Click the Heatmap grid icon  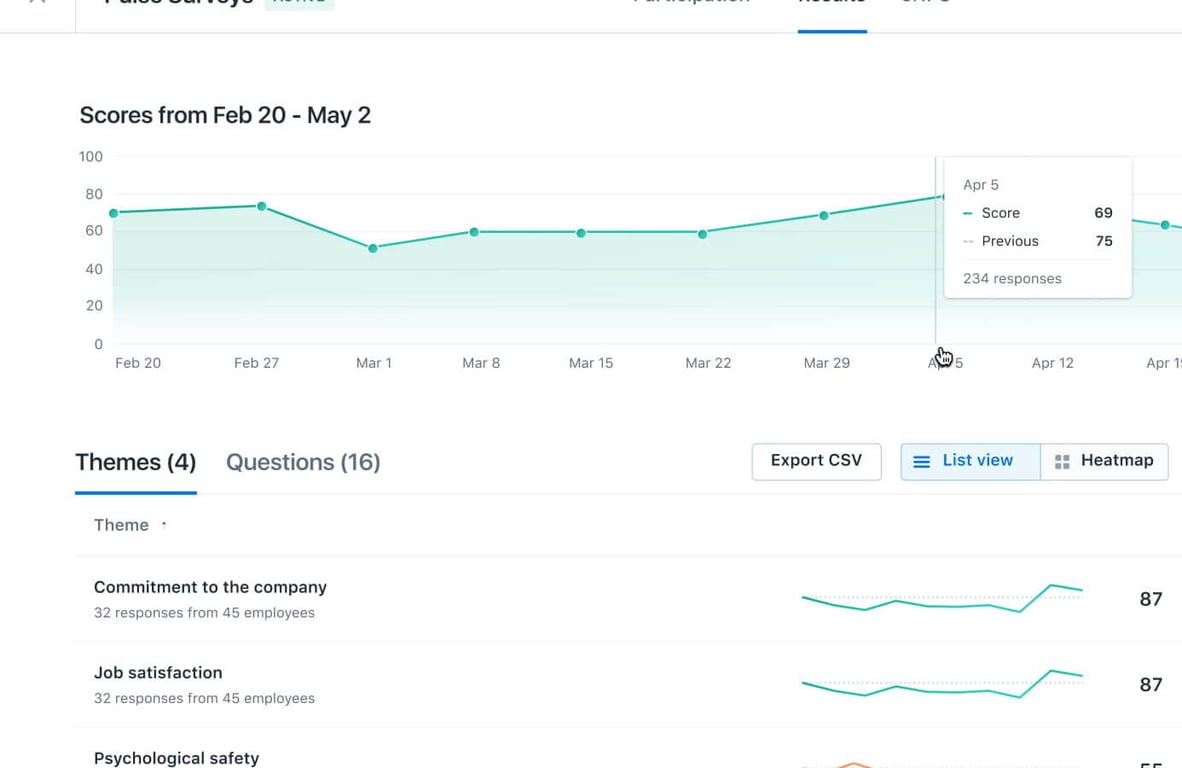point(1061,461)
